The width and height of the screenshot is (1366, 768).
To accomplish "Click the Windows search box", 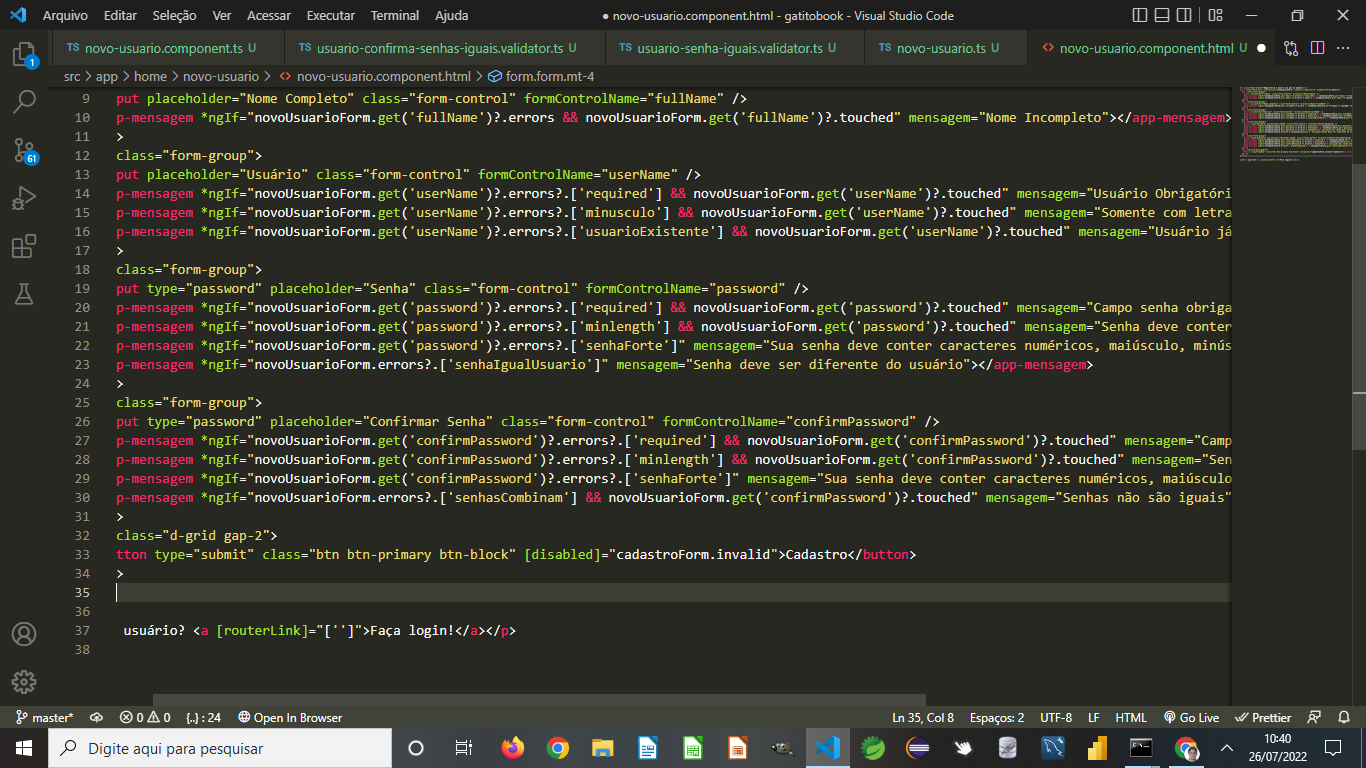I will click(220, 748).
